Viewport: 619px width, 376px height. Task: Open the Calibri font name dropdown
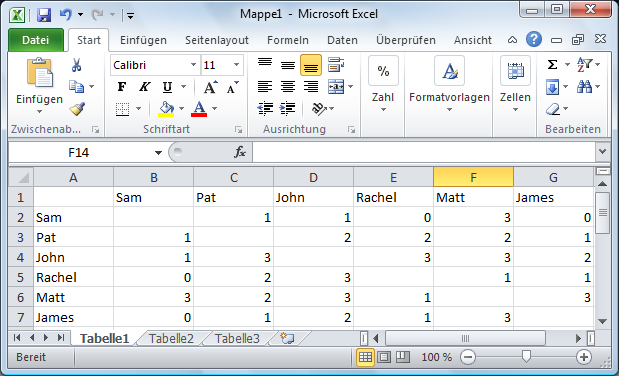pos(193,65)
